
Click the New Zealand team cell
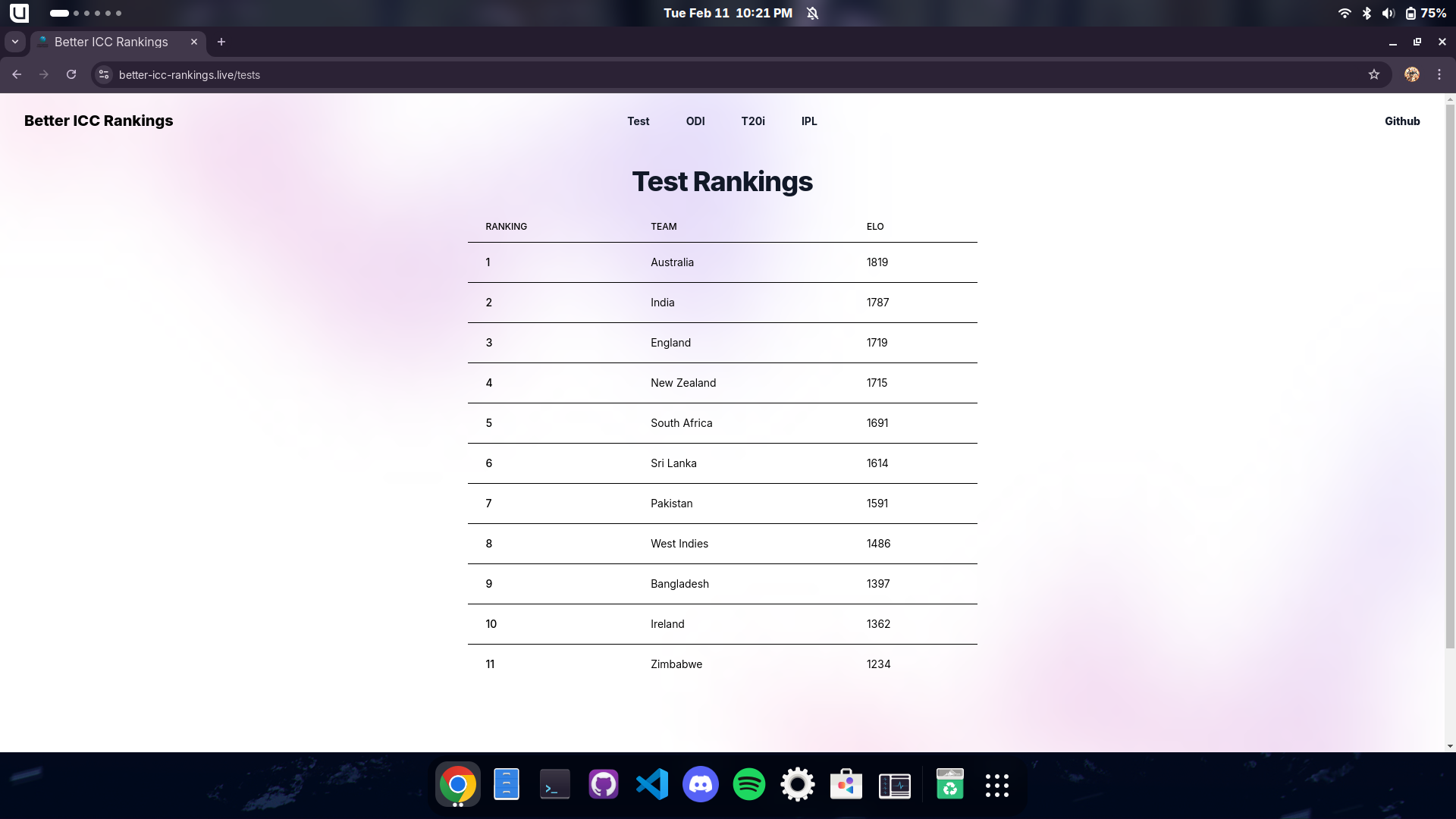682,383
